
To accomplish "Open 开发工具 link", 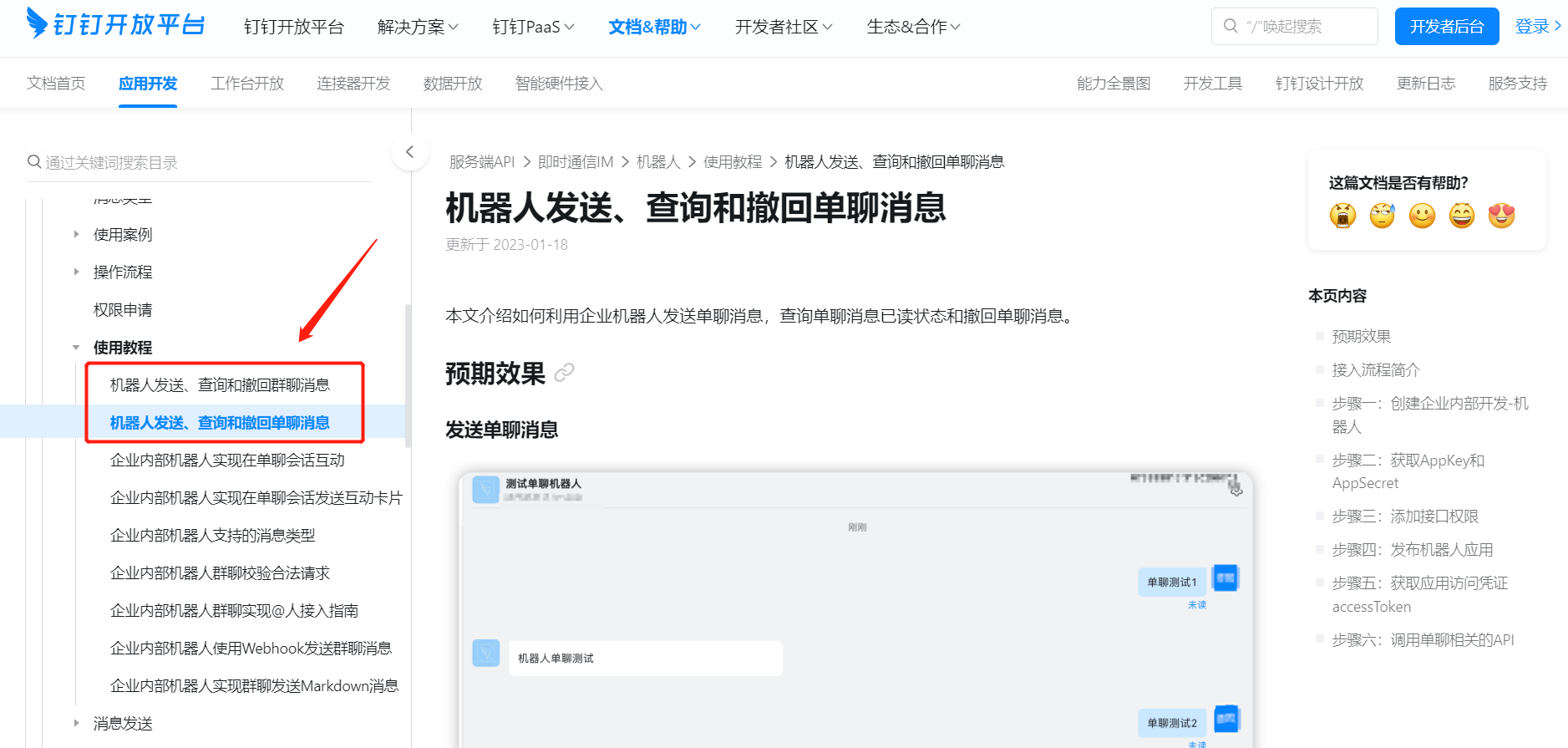I will point(1213,83).
